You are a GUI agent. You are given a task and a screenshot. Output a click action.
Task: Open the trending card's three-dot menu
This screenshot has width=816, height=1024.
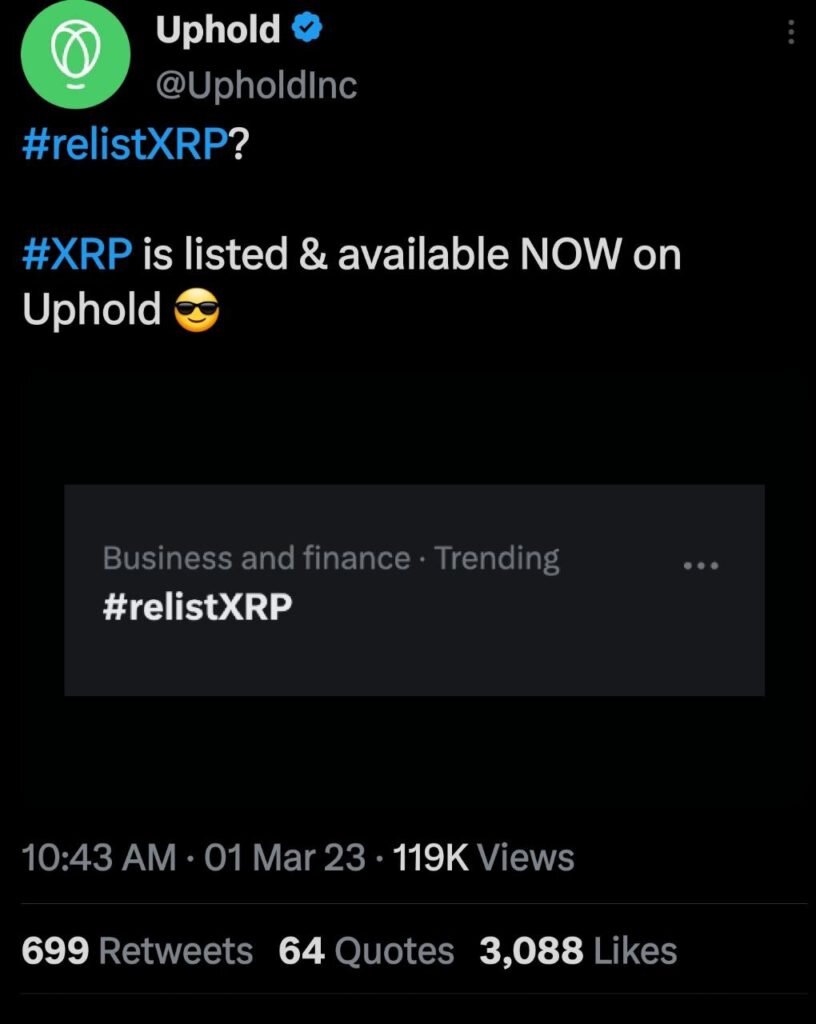(x=700, y=565)
